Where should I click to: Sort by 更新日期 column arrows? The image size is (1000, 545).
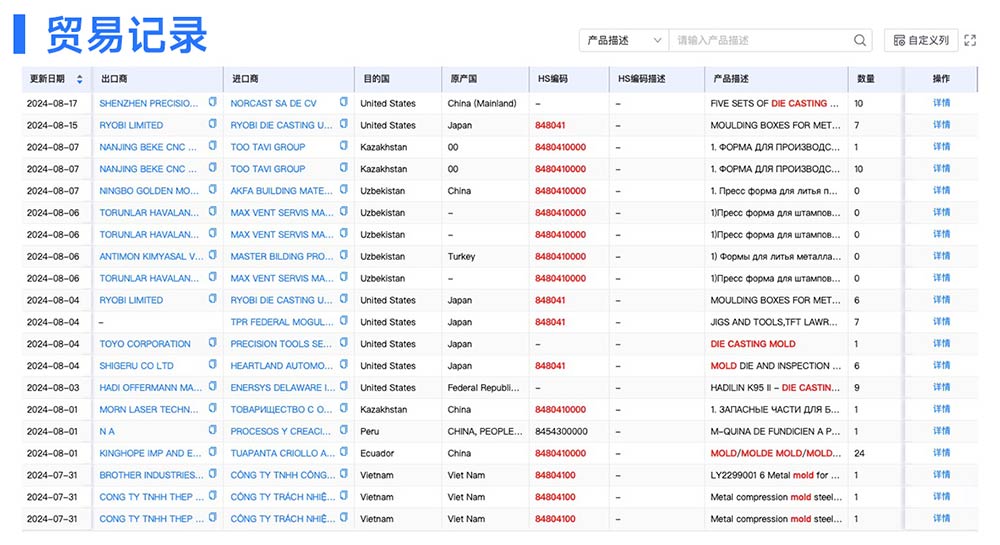click(x=80, y=79)
